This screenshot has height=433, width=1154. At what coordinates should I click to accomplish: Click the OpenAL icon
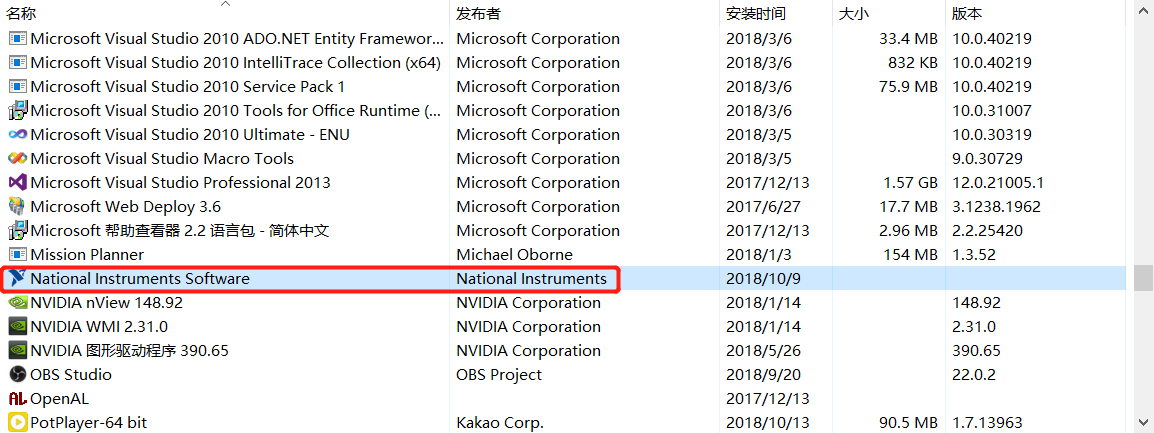[17, 398]
